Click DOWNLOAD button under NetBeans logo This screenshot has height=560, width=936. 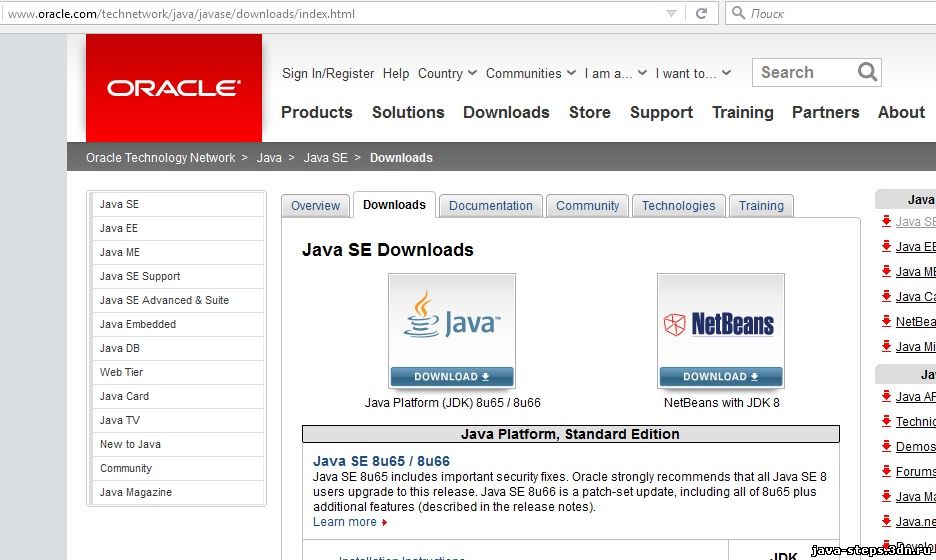pyautogui.click(x=721, y=377)
